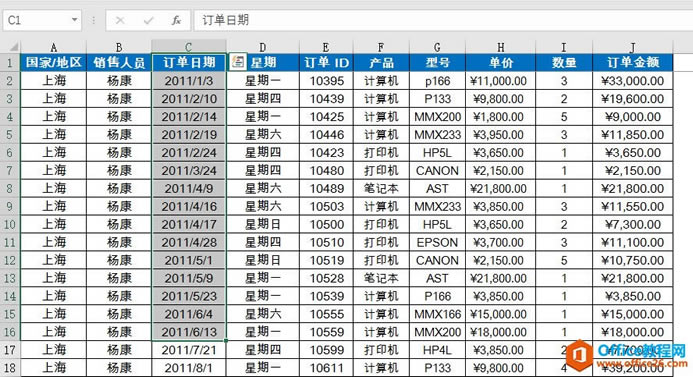Click the 数量 header cell

[x=564, y=62]
